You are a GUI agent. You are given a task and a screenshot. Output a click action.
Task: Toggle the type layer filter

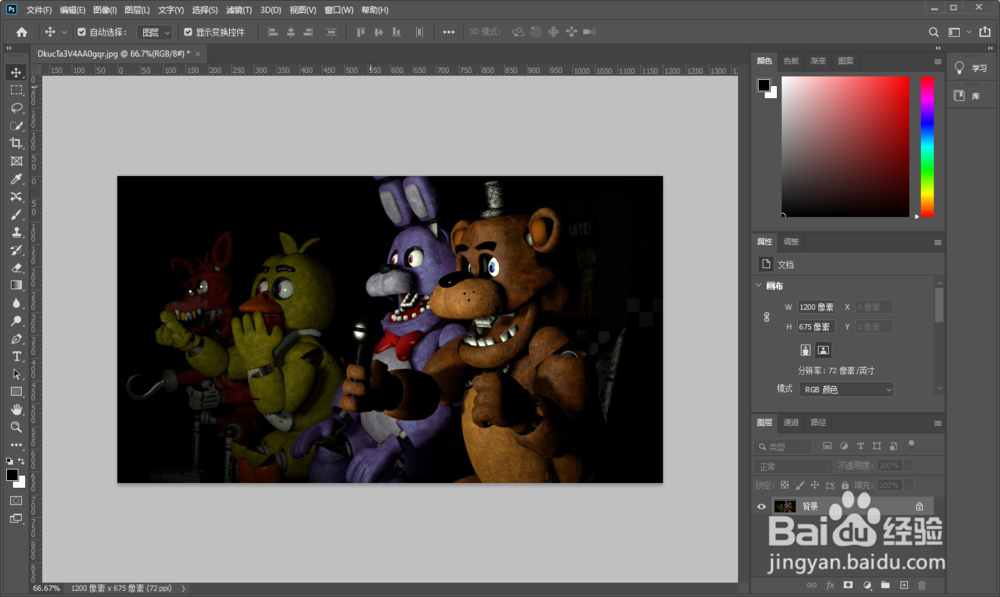coord(860,446)
